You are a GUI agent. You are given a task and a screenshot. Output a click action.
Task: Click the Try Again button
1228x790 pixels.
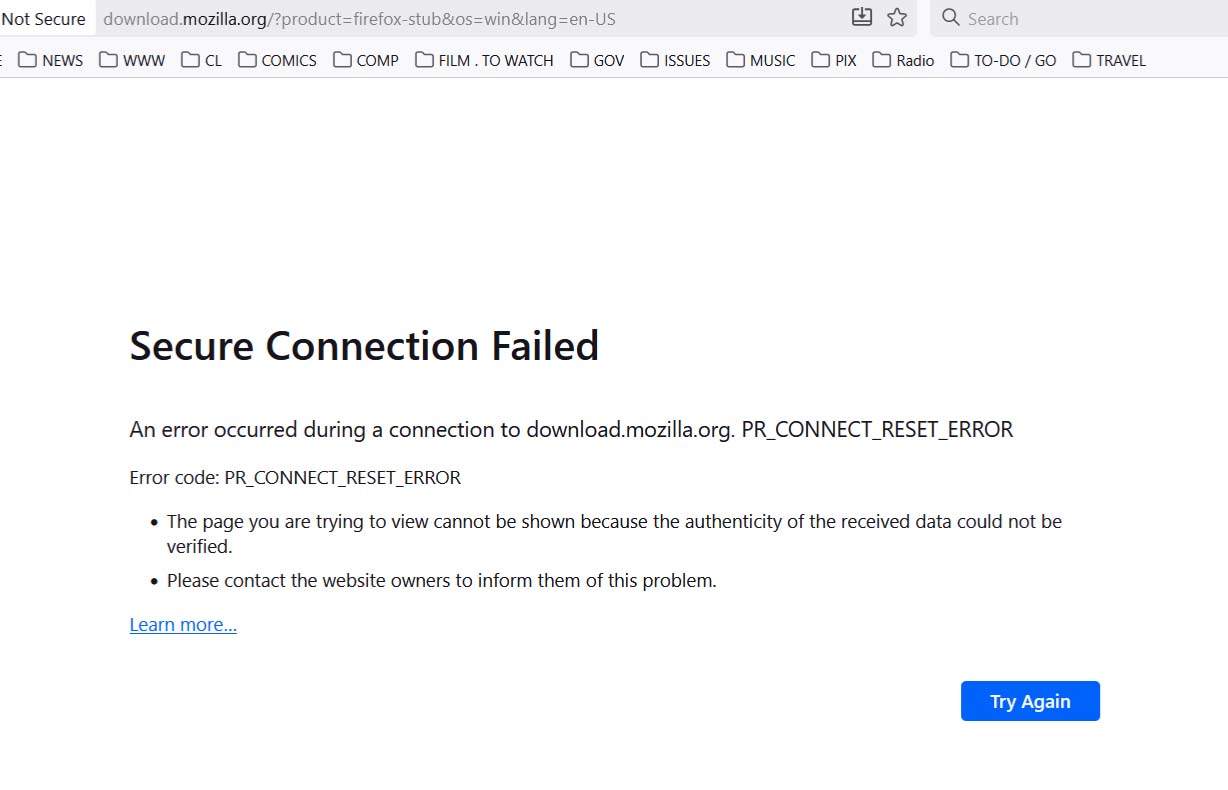point(1030,701)
